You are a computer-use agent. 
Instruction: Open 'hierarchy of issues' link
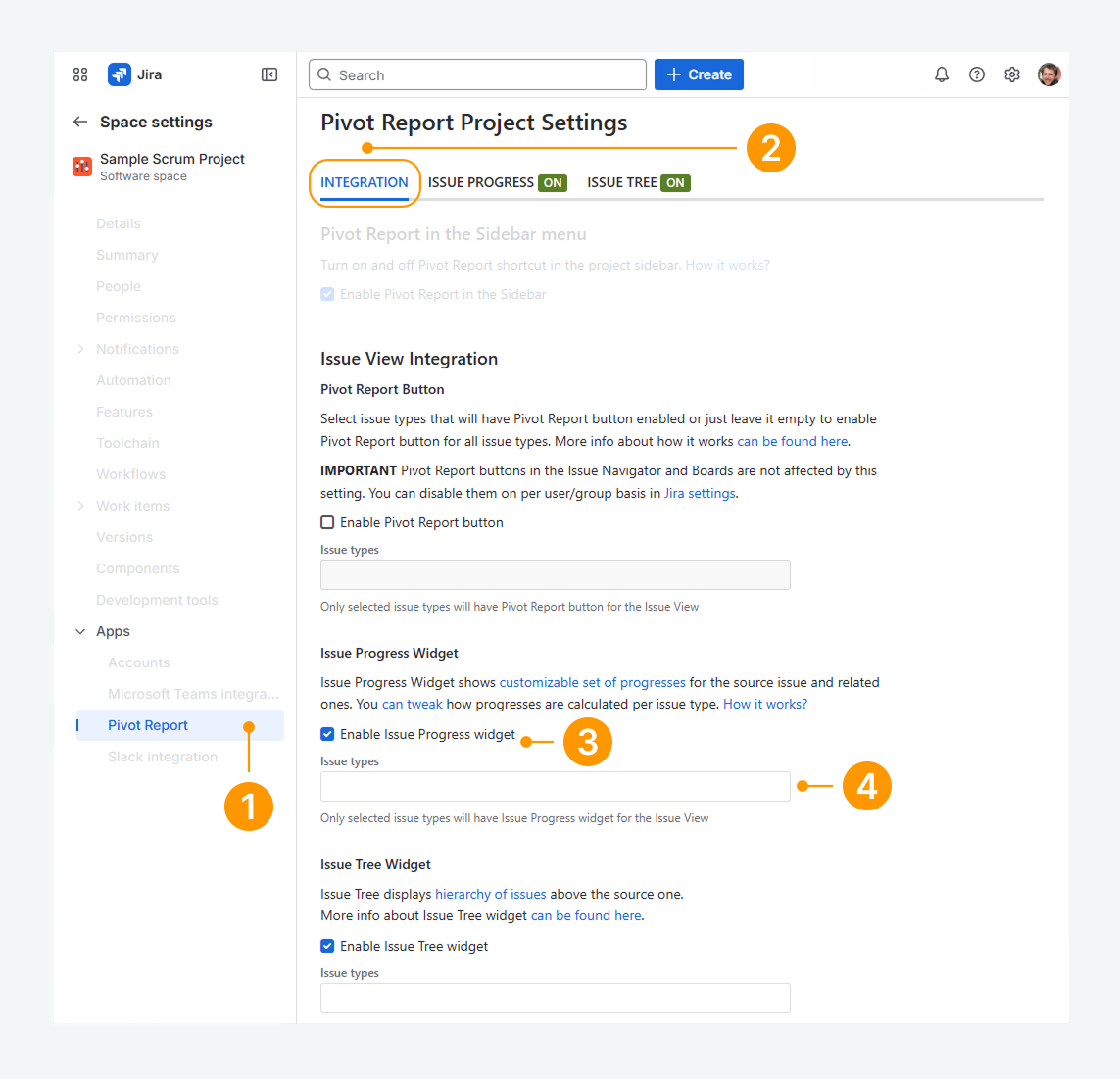(x=491, y=894)
